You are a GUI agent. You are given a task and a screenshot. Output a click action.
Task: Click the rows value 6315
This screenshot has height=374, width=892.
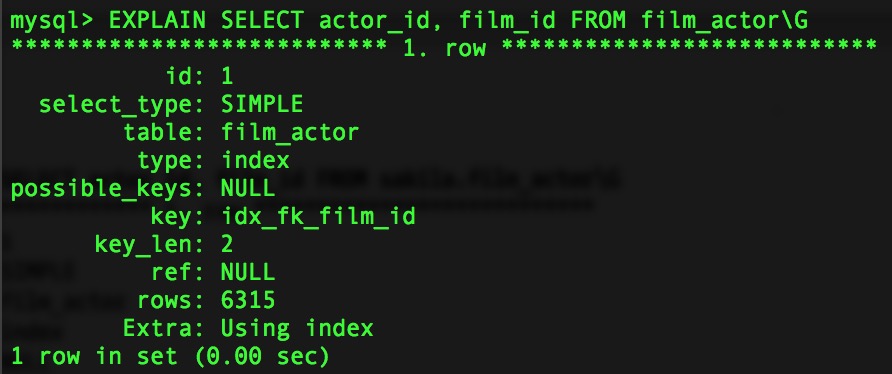[x=248, y=300]
